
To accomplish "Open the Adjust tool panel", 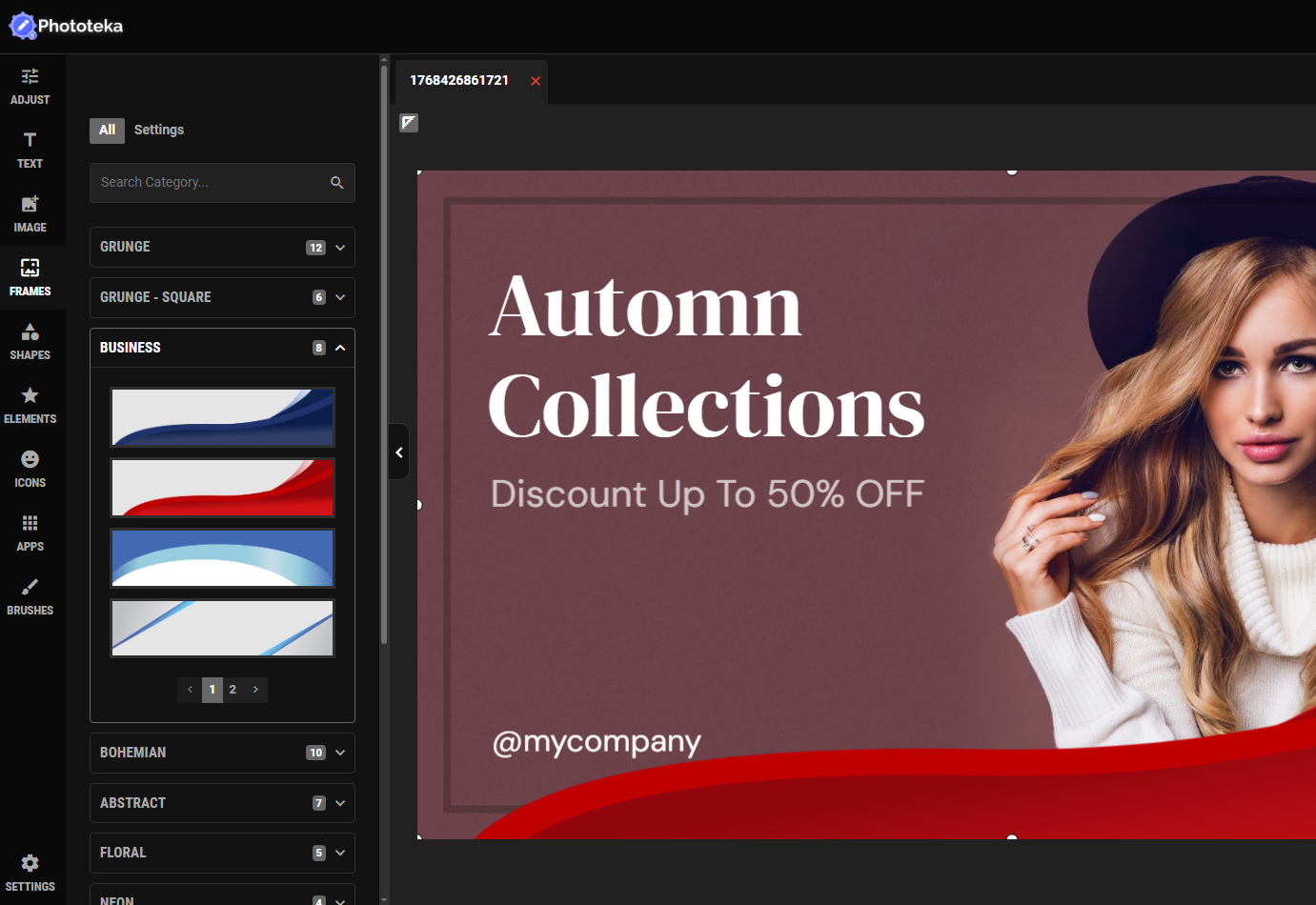I will click(x=30, y=86).
